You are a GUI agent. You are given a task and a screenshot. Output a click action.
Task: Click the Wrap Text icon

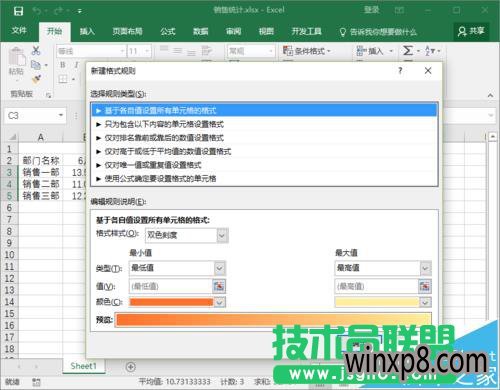point(207,51)
